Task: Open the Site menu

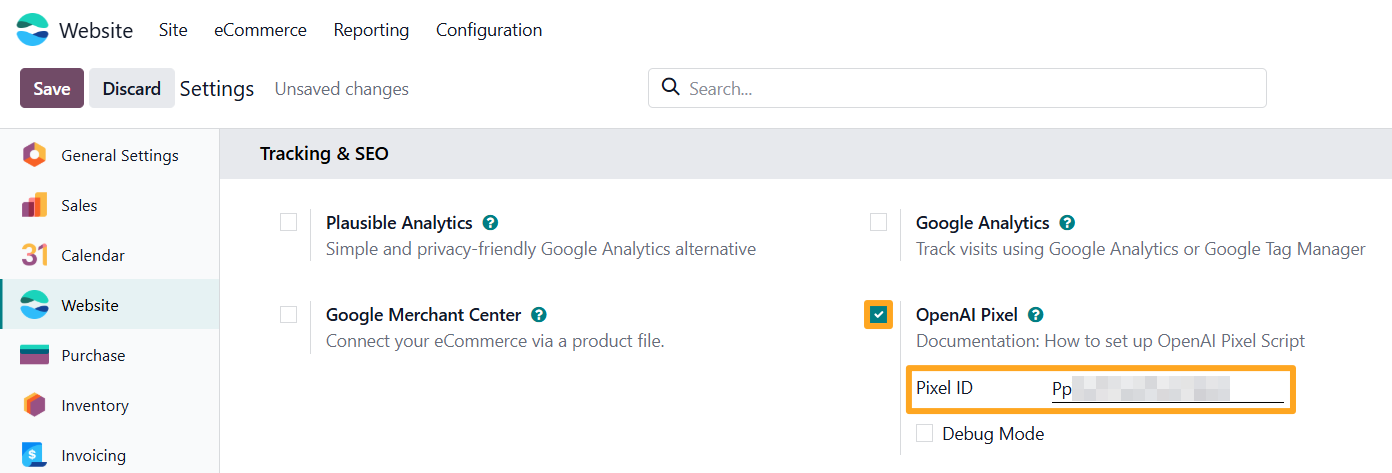Action: click(173, 30)
